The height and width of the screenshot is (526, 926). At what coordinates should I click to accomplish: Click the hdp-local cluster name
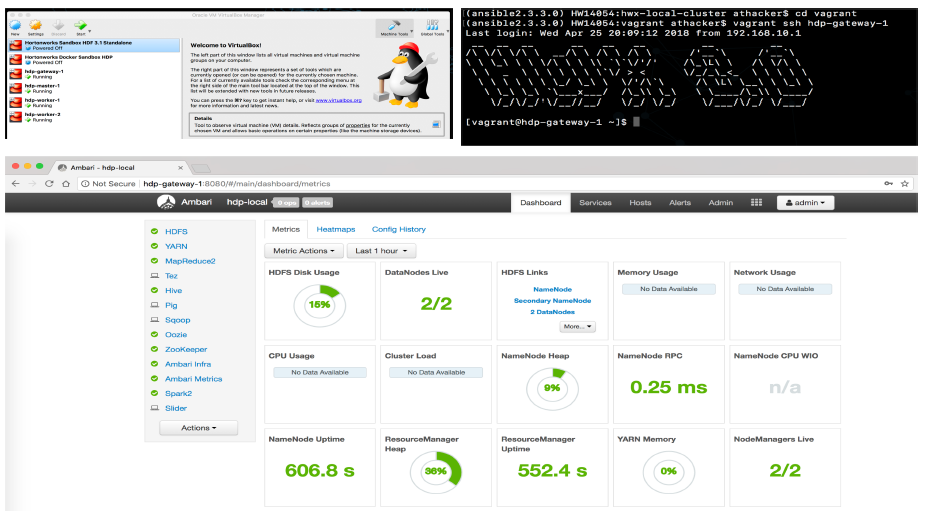click(247, 202)
